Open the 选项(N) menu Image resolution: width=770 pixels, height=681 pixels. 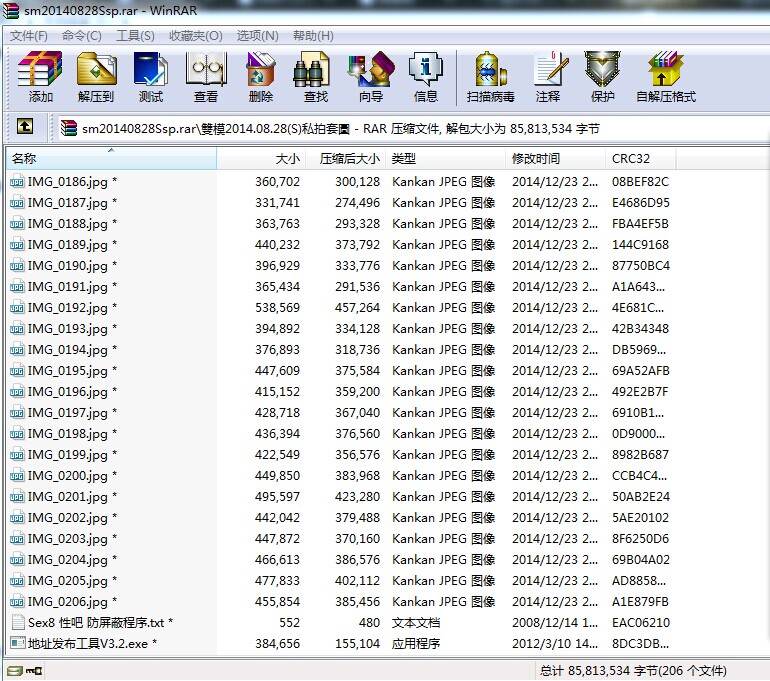(257, 36)
